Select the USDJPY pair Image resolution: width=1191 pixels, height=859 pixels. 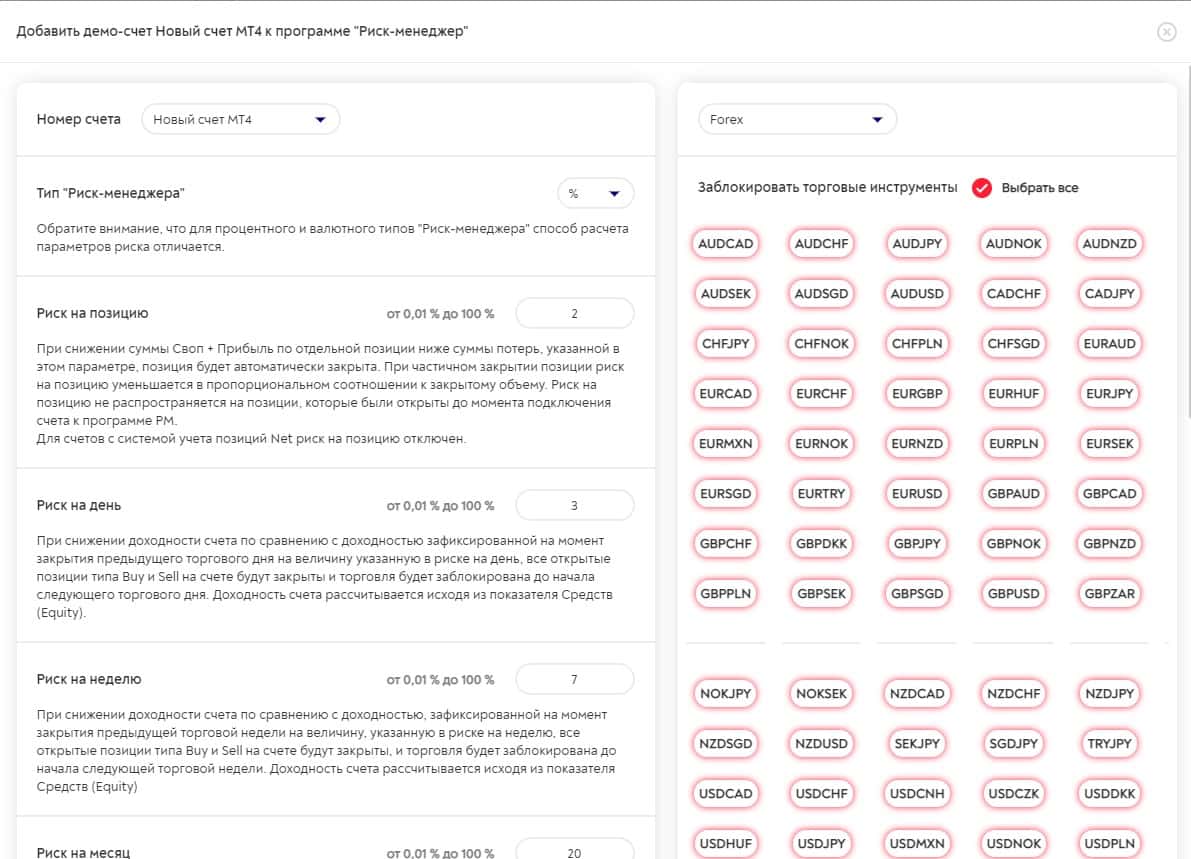[x=821, y=845]
